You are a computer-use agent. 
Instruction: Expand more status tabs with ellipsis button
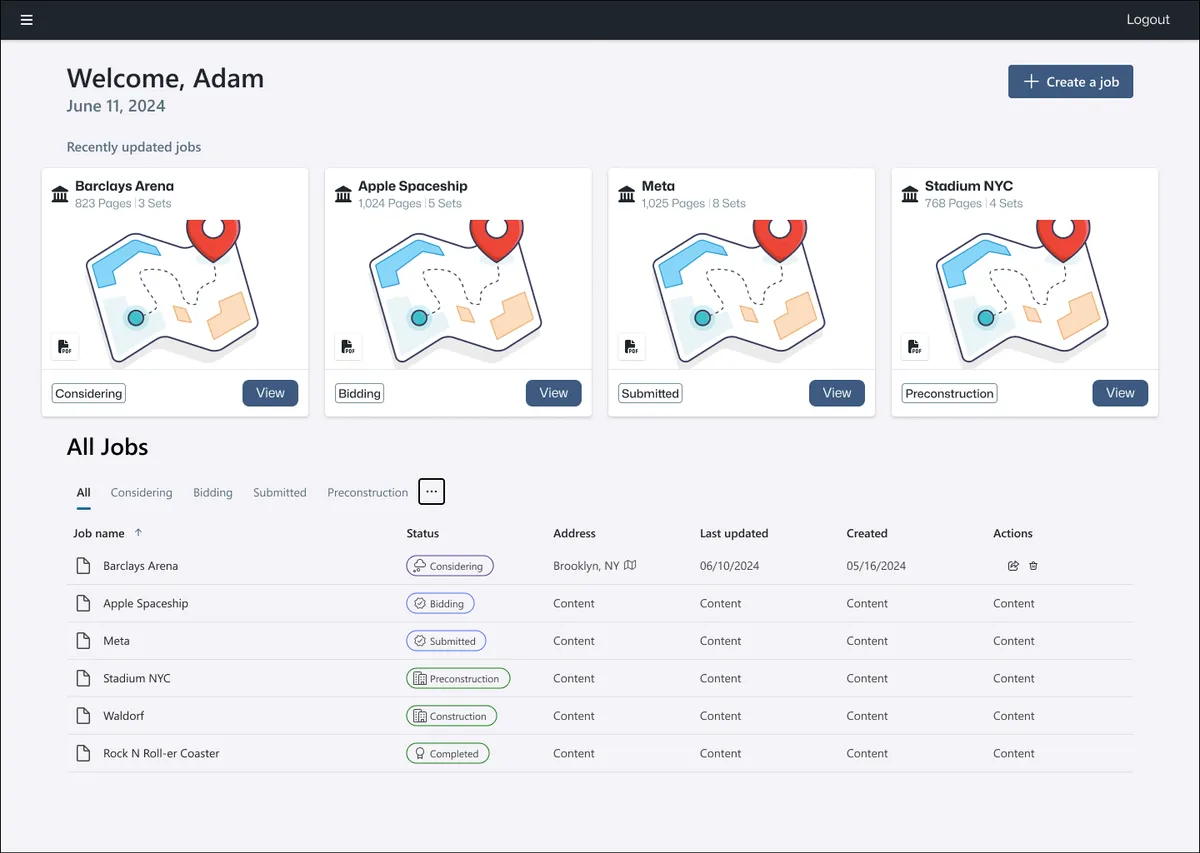(x=431, y=492)
